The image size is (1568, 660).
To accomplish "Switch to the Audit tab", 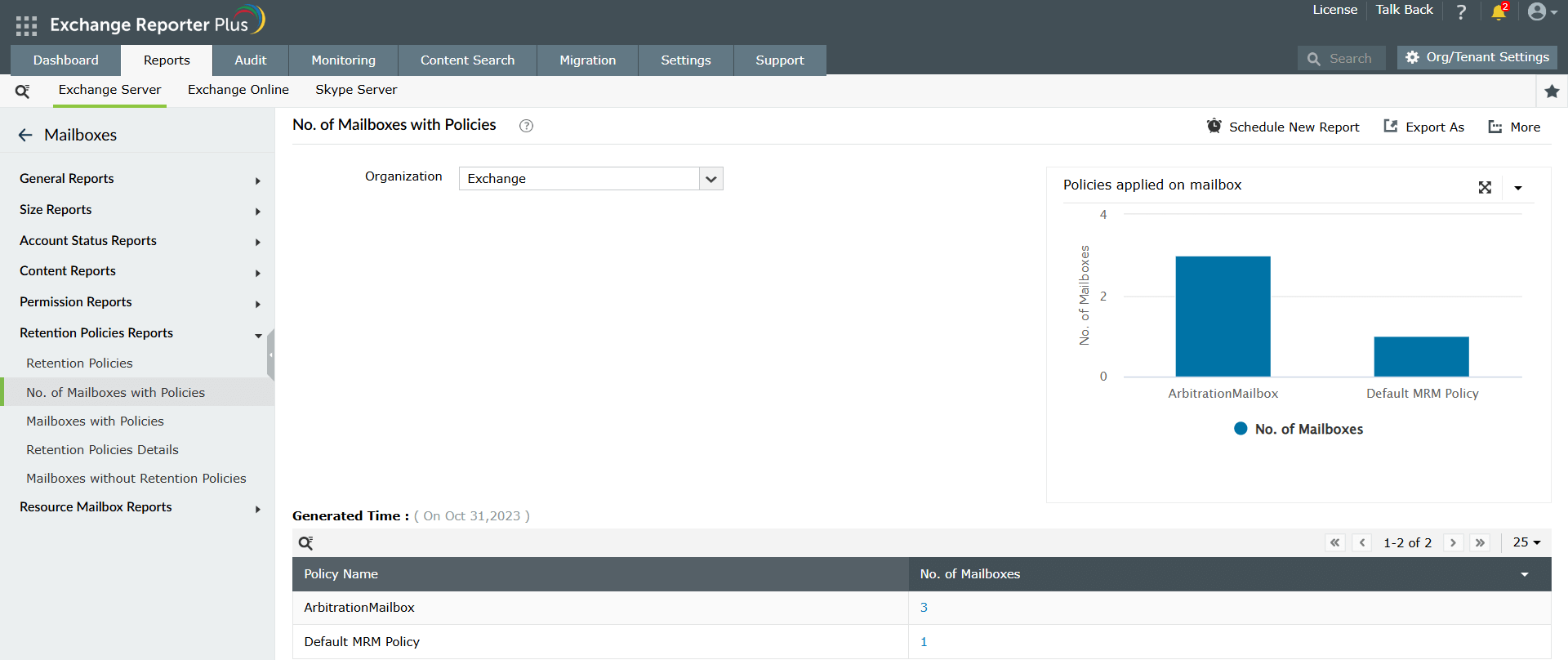I will (251, 60).
